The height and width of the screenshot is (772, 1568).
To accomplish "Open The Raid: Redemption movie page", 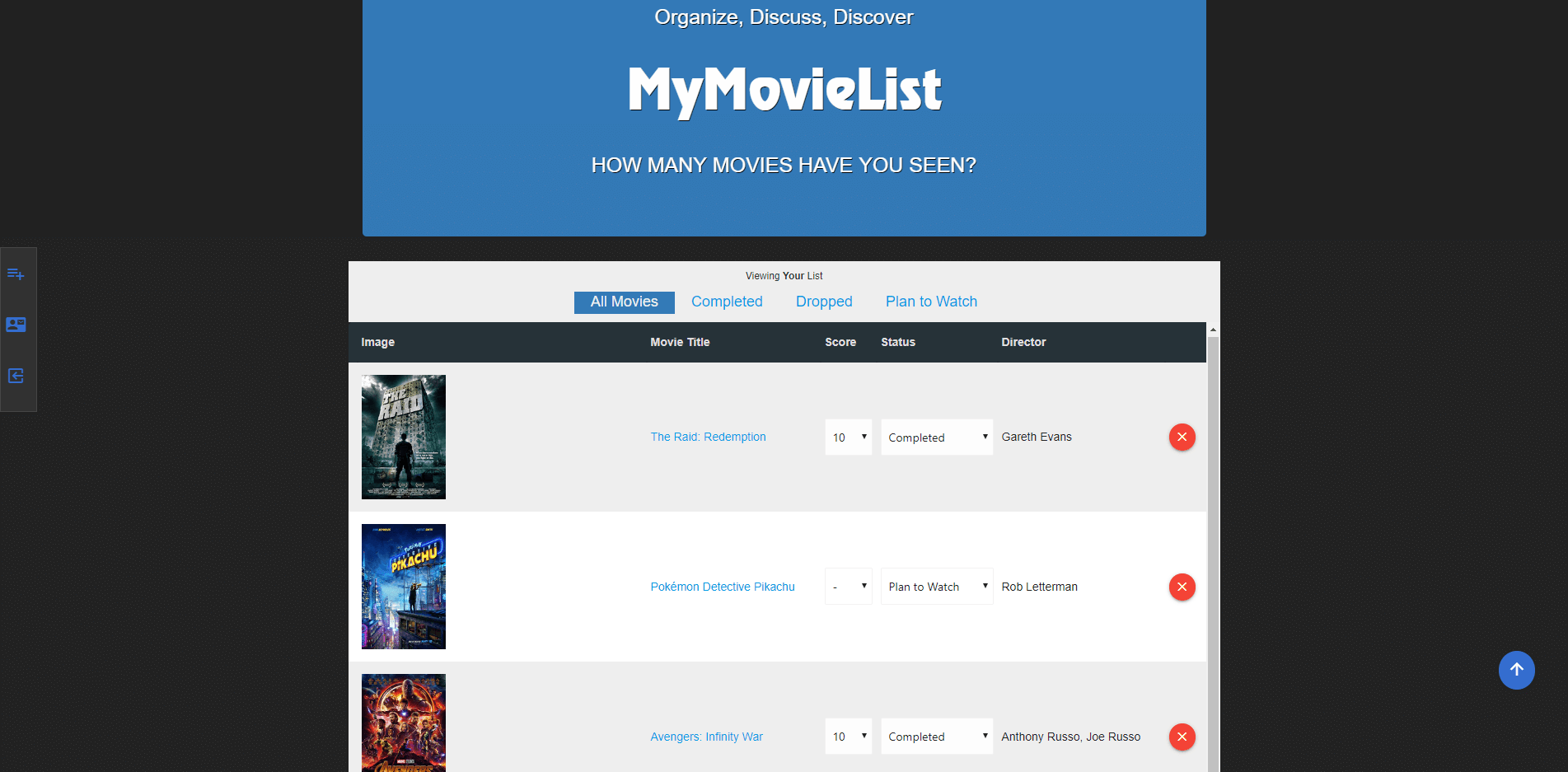I will [x=708, y=437].
